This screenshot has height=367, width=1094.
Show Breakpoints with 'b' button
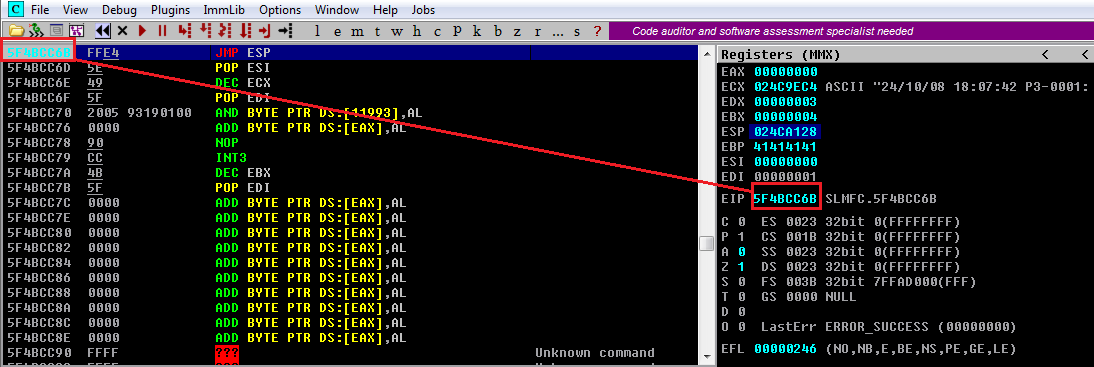click(497, 31)
